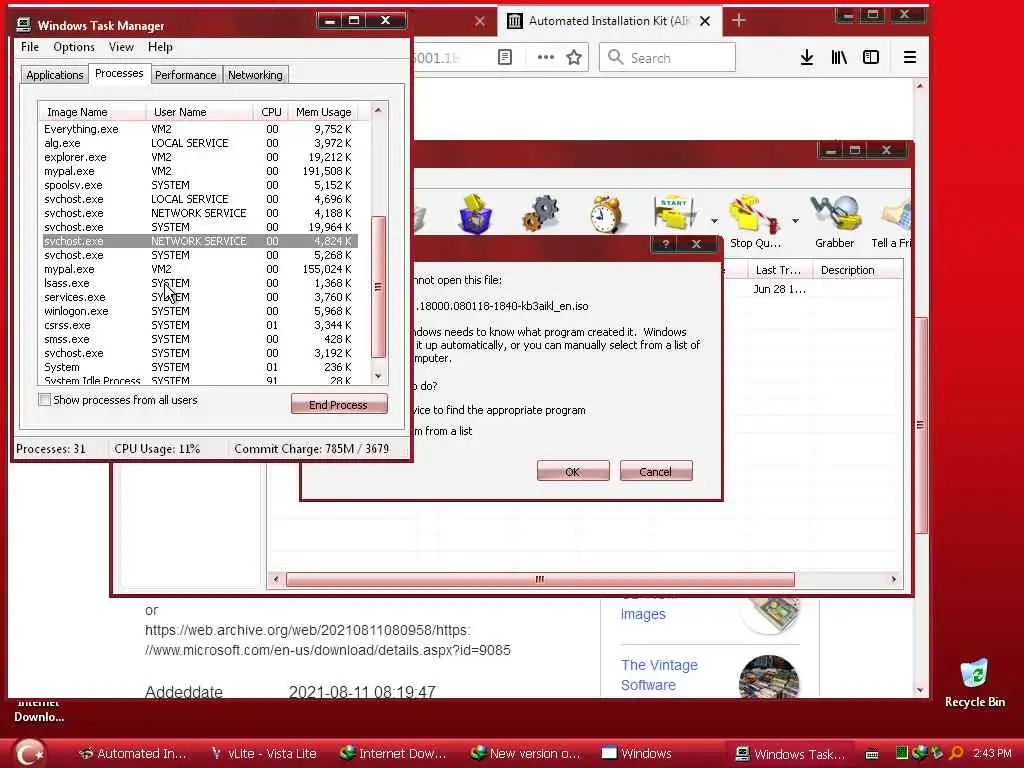The width and height of the screenshot is (1024, 768).
Task: Click the help question mark in the dialog
Action: point(665,244)
